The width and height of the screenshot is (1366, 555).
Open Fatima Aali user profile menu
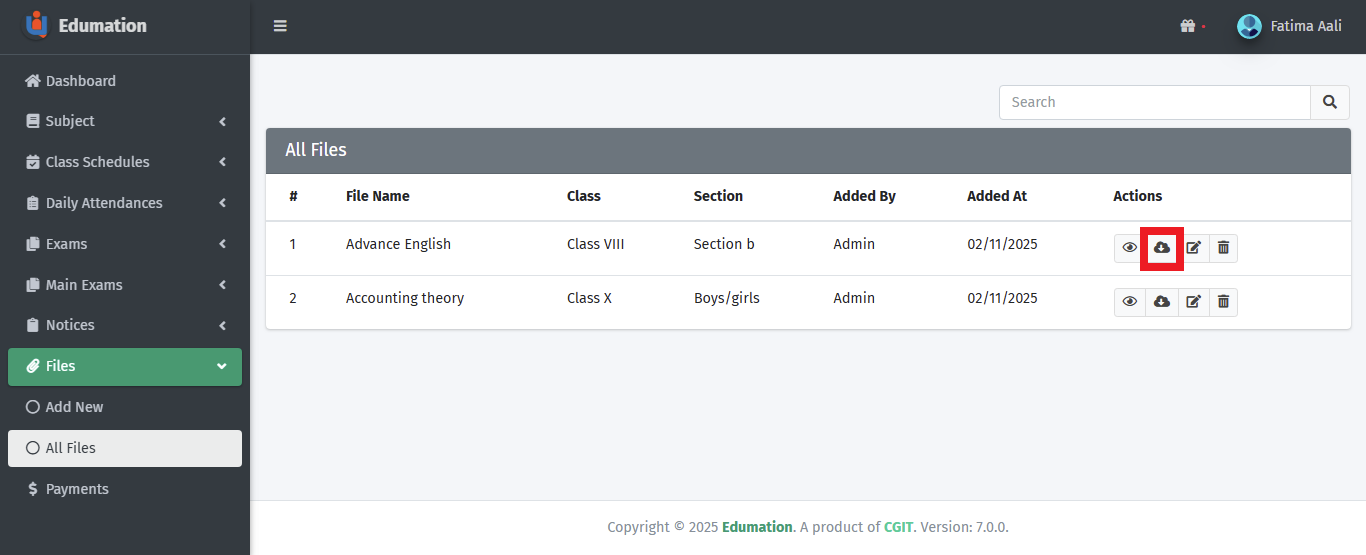coord(1290,26)
